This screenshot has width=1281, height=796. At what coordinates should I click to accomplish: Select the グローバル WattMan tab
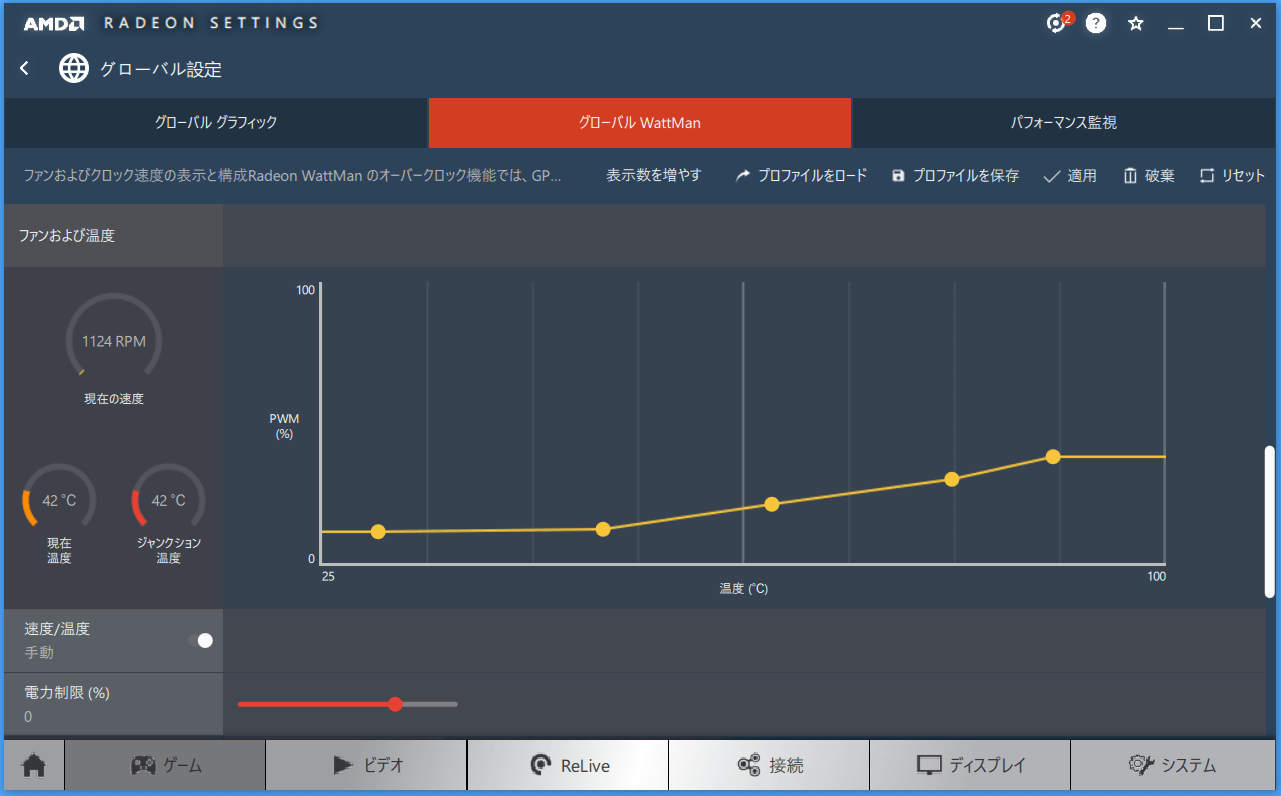point(640,123)
